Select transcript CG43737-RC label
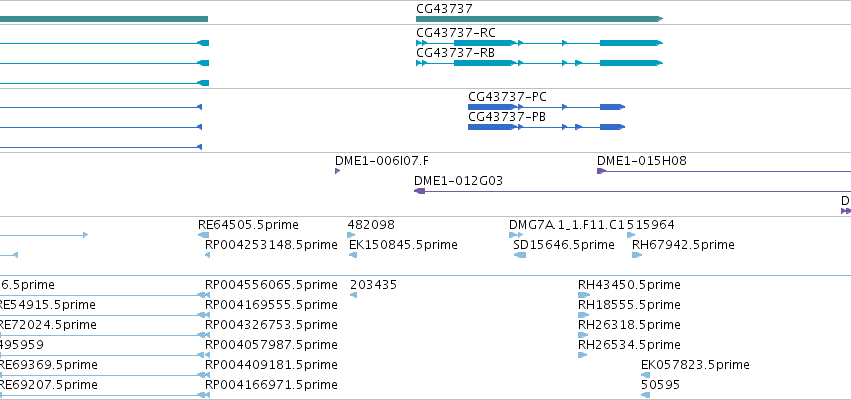 [456, 33]
